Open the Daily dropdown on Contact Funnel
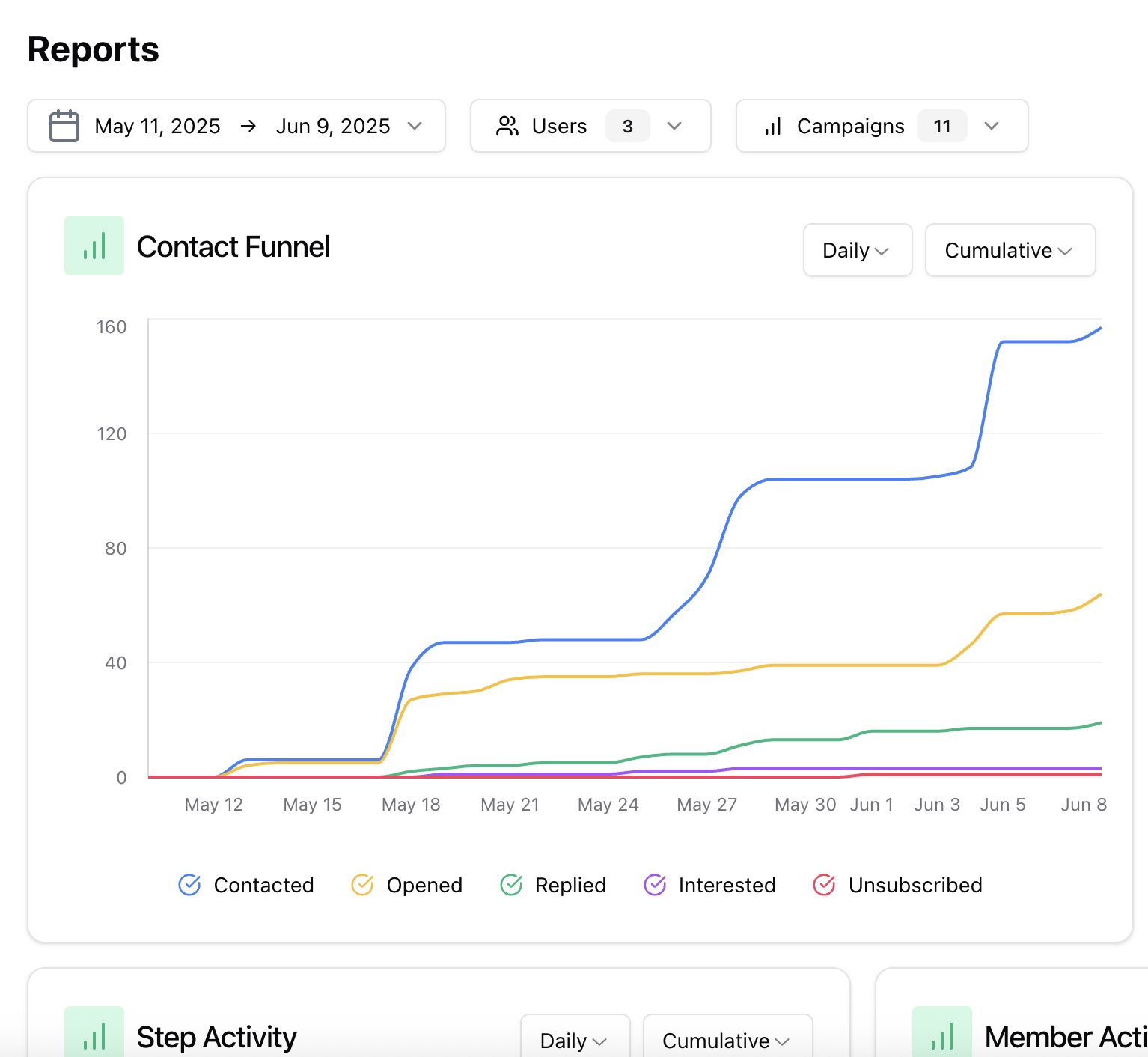Image resolution: width=1148 pixels, height=1057 pixels. coord(857,250)
